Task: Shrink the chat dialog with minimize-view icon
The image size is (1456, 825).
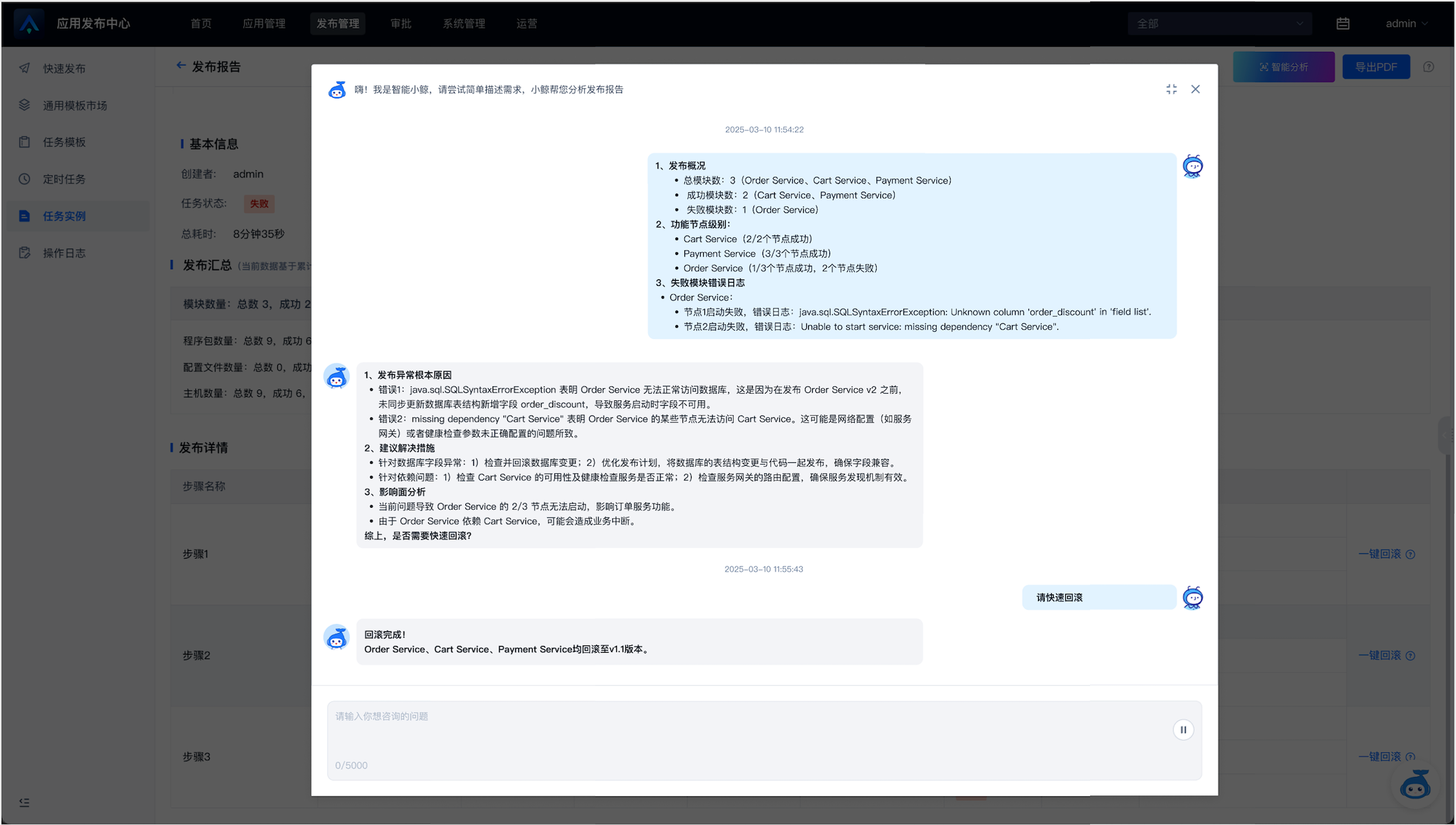Action: pos(1171,89)
